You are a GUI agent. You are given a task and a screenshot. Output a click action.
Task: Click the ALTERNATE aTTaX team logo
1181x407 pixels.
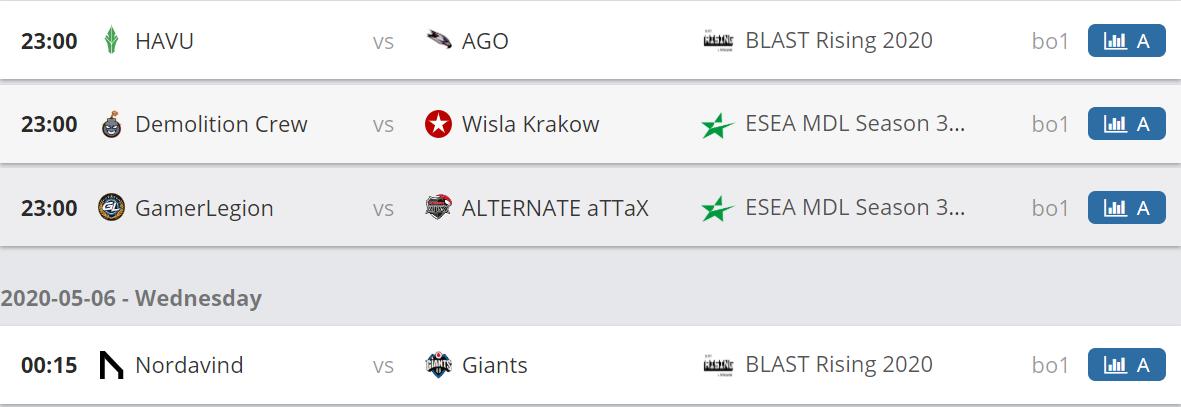click(x=438, y=208)
